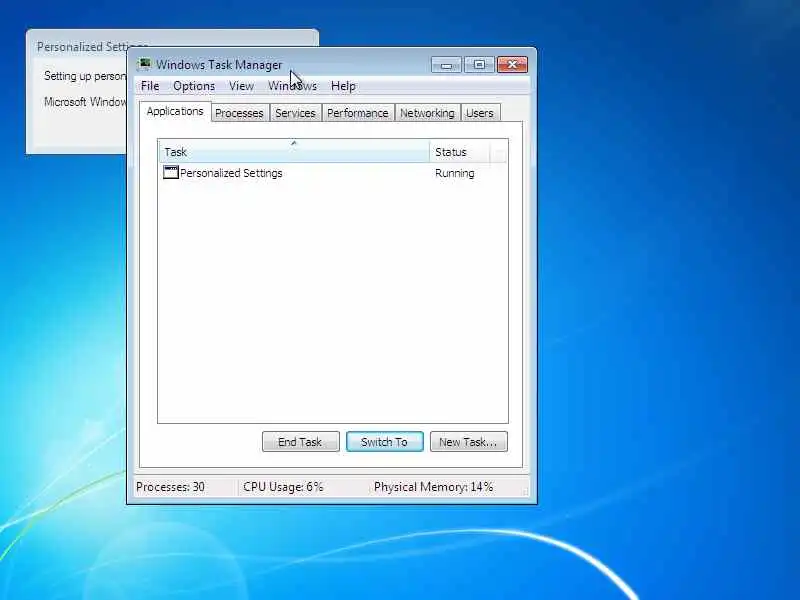Click the Windows Task Manager title text
This screenshot has width=800, height=600.
[219, 65]
